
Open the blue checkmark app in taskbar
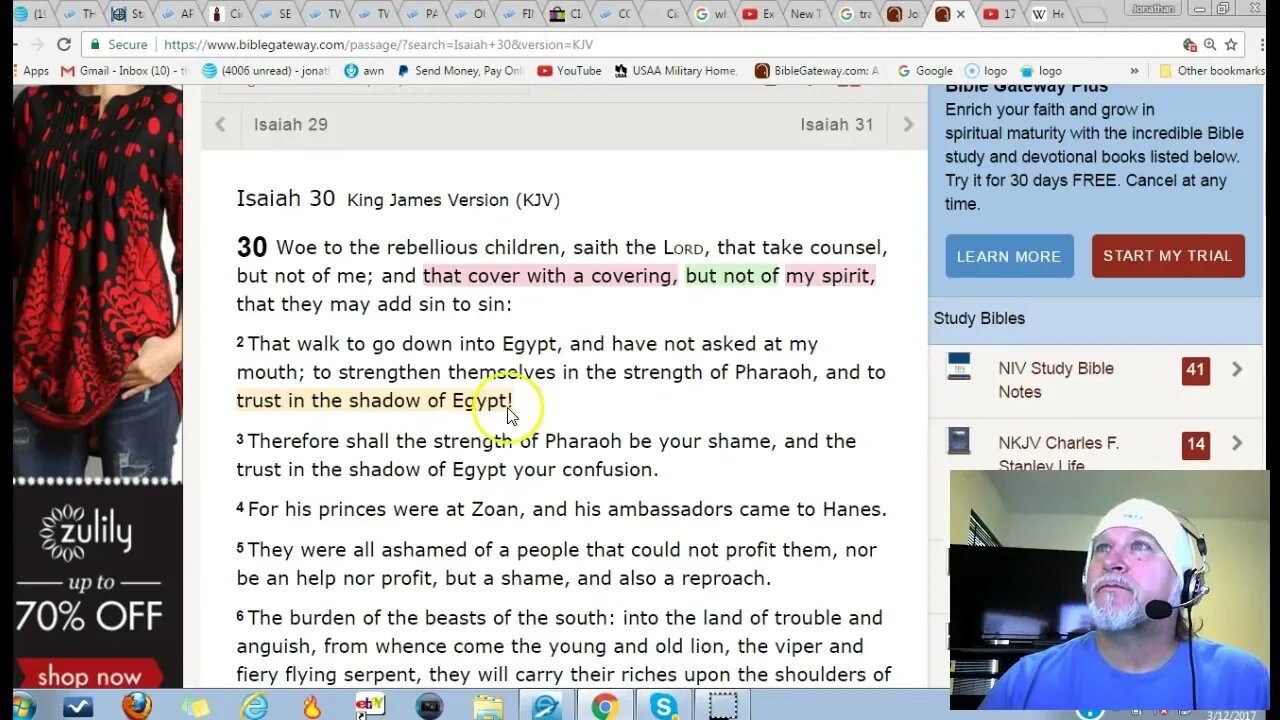coord(78,706)
